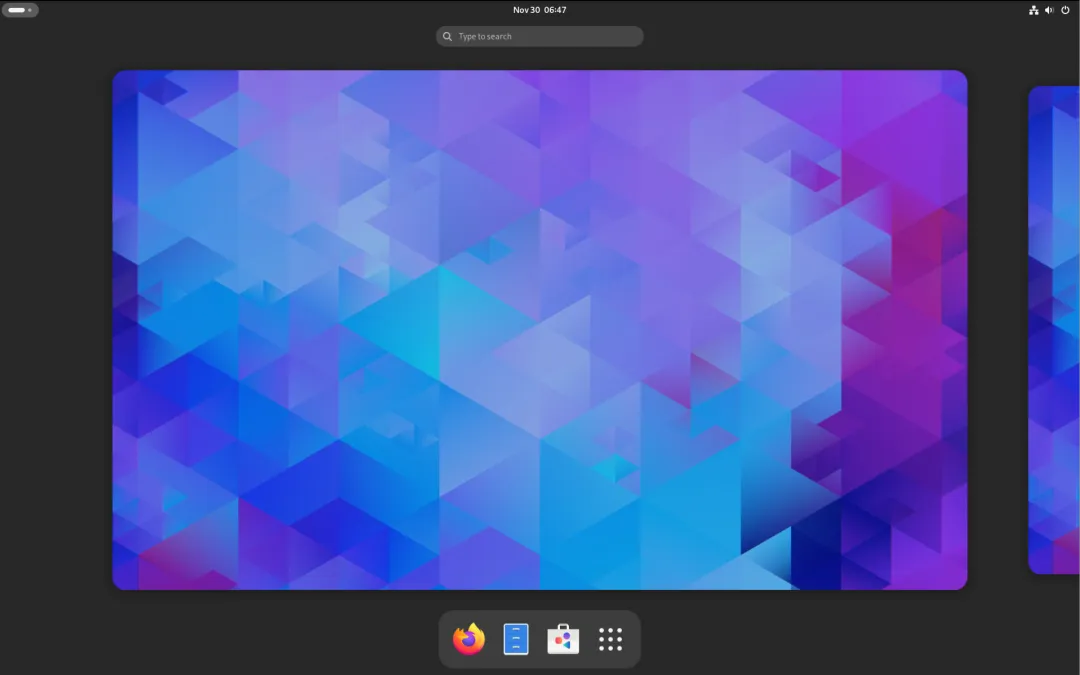Launch Firefox from the dash
Image resolution: width=1080 pixels, height=675 pixels.
469,639
